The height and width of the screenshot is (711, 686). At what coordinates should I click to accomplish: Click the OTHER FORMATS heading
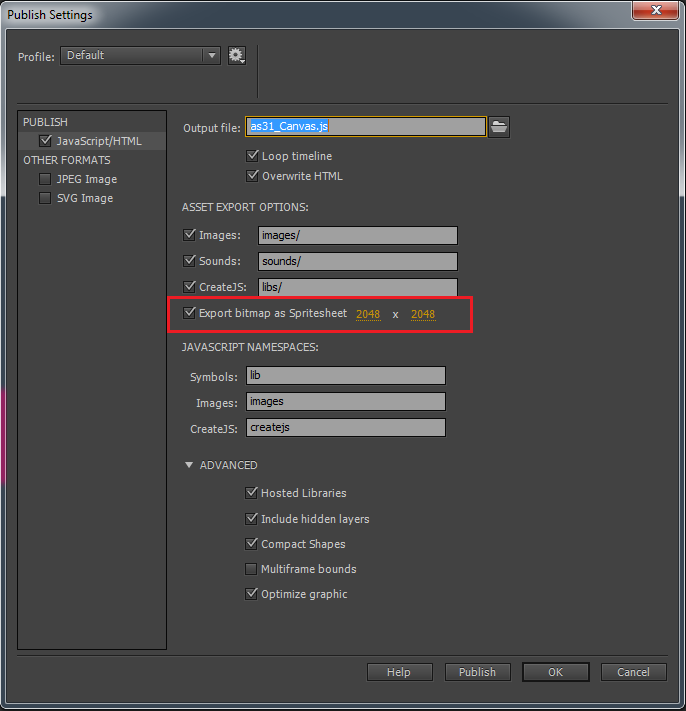click(67, 160)
